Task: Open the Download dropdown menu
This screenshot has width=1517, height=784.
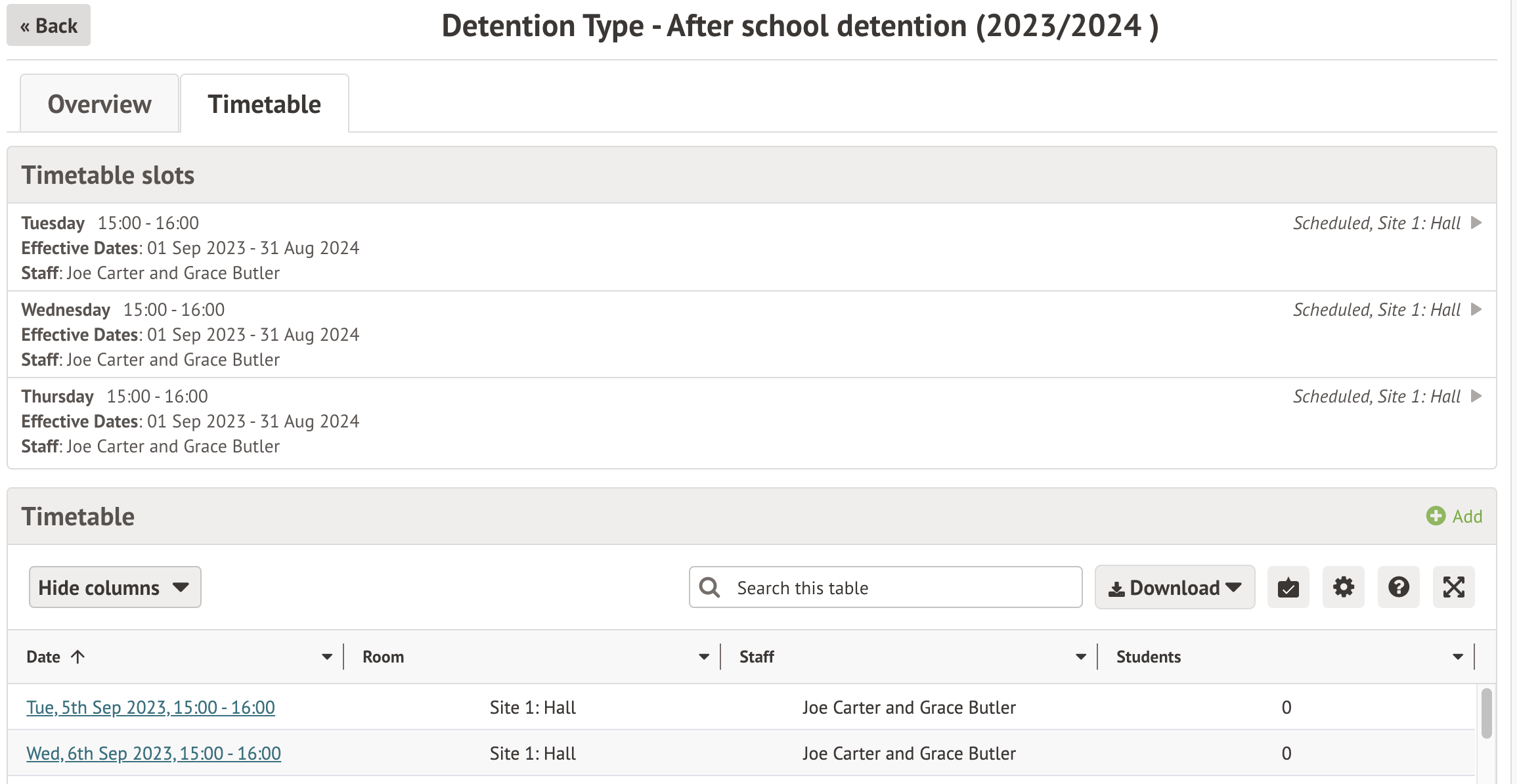Action: pyautogui.click(x=1174, y=587)
